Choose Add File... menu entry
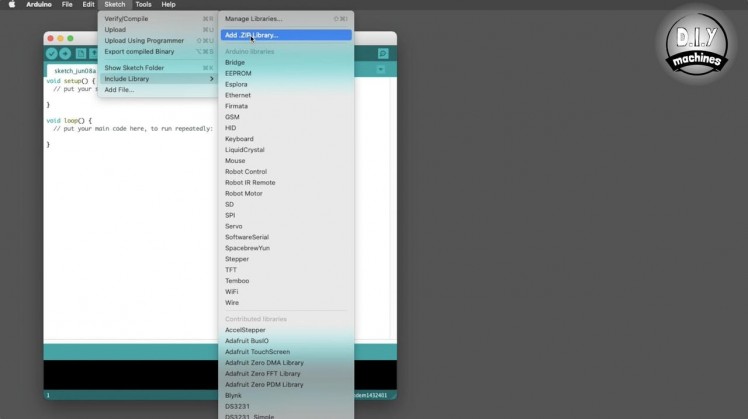Image resolution: width=748 pixels, height=419 pixels. [x=158, y=90]
